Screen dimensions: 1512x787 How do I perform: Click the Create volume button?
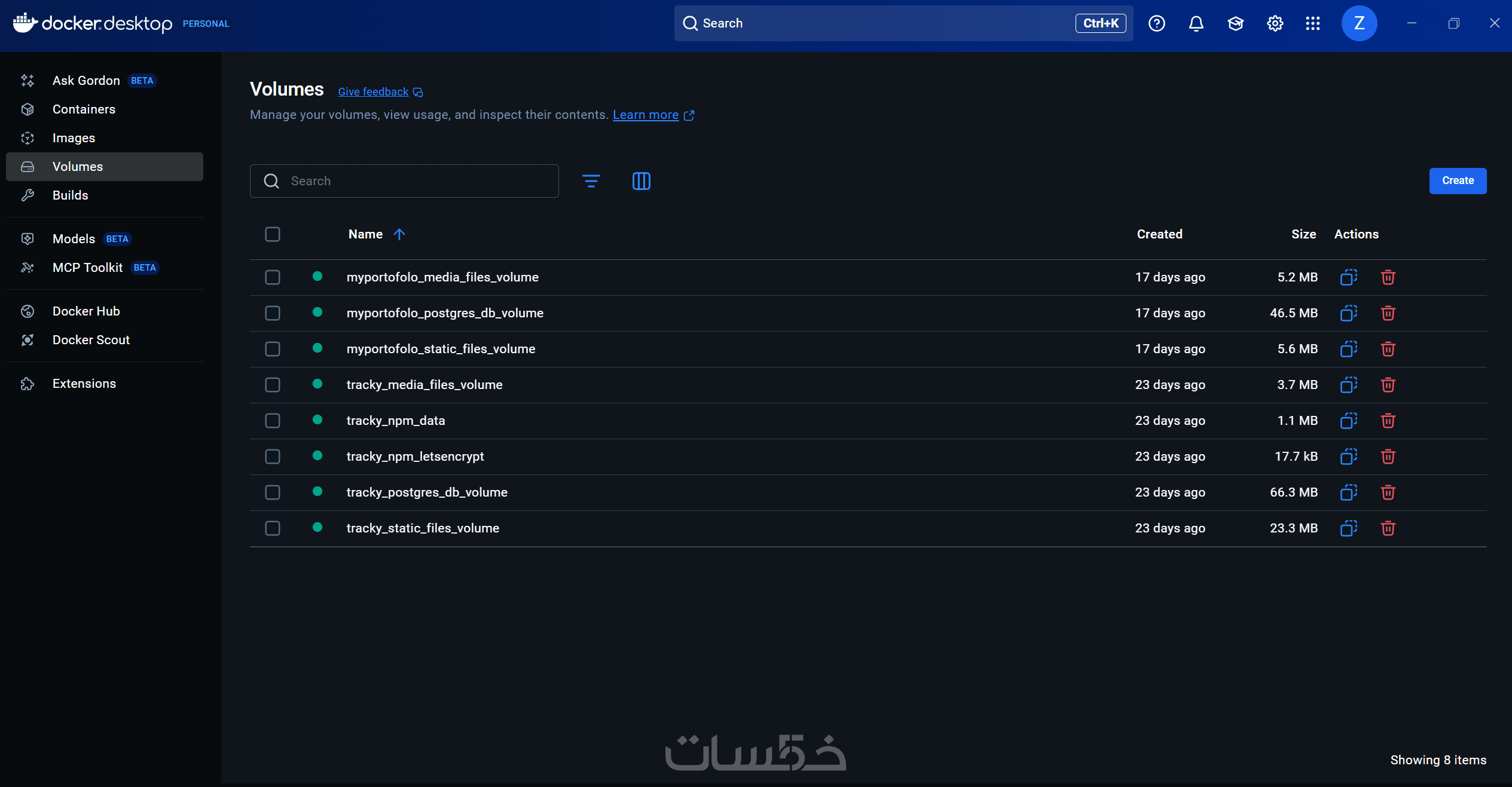pos(1457,180)
